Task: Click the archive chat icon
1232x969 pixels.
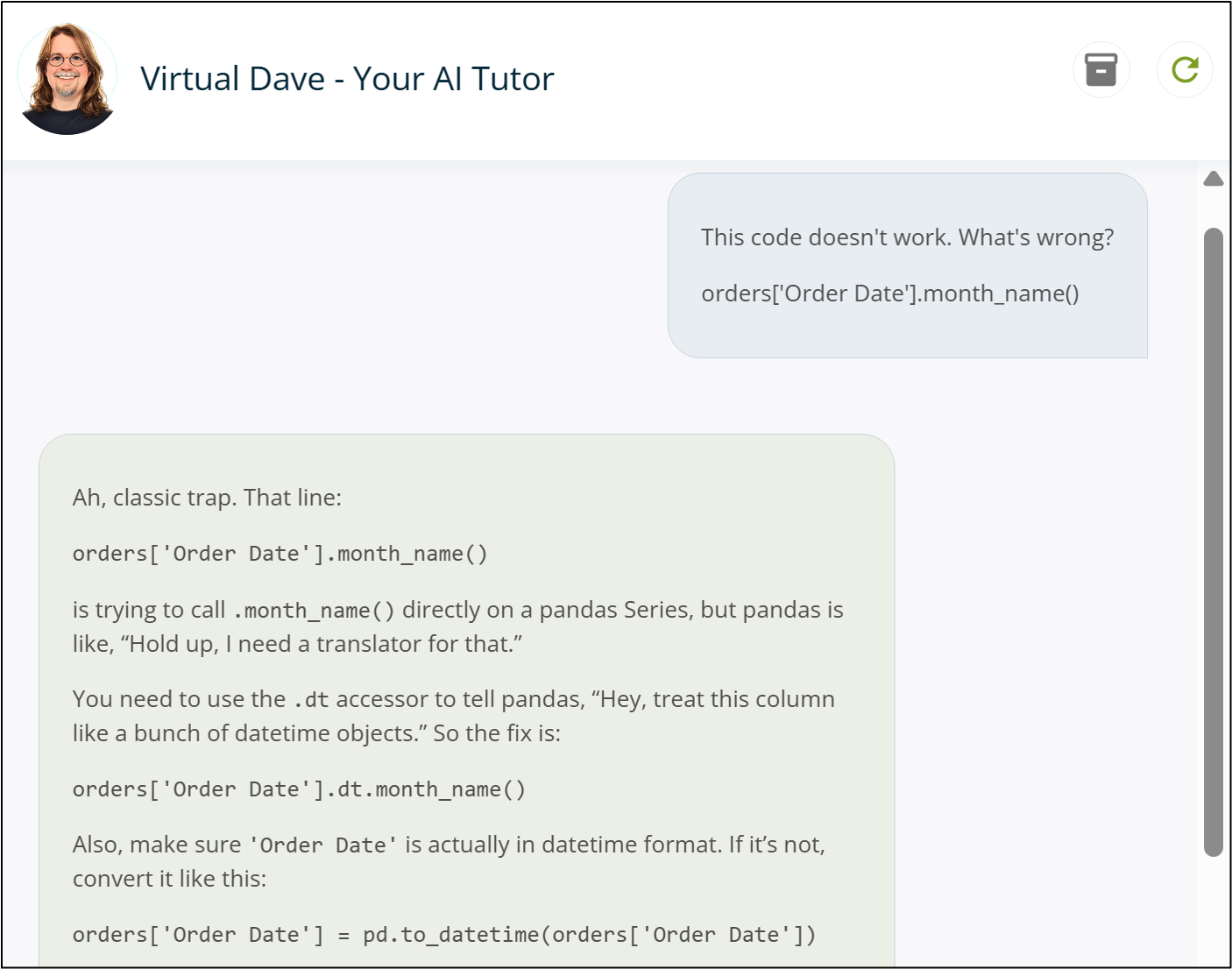Action: [x=1101, y=69]
